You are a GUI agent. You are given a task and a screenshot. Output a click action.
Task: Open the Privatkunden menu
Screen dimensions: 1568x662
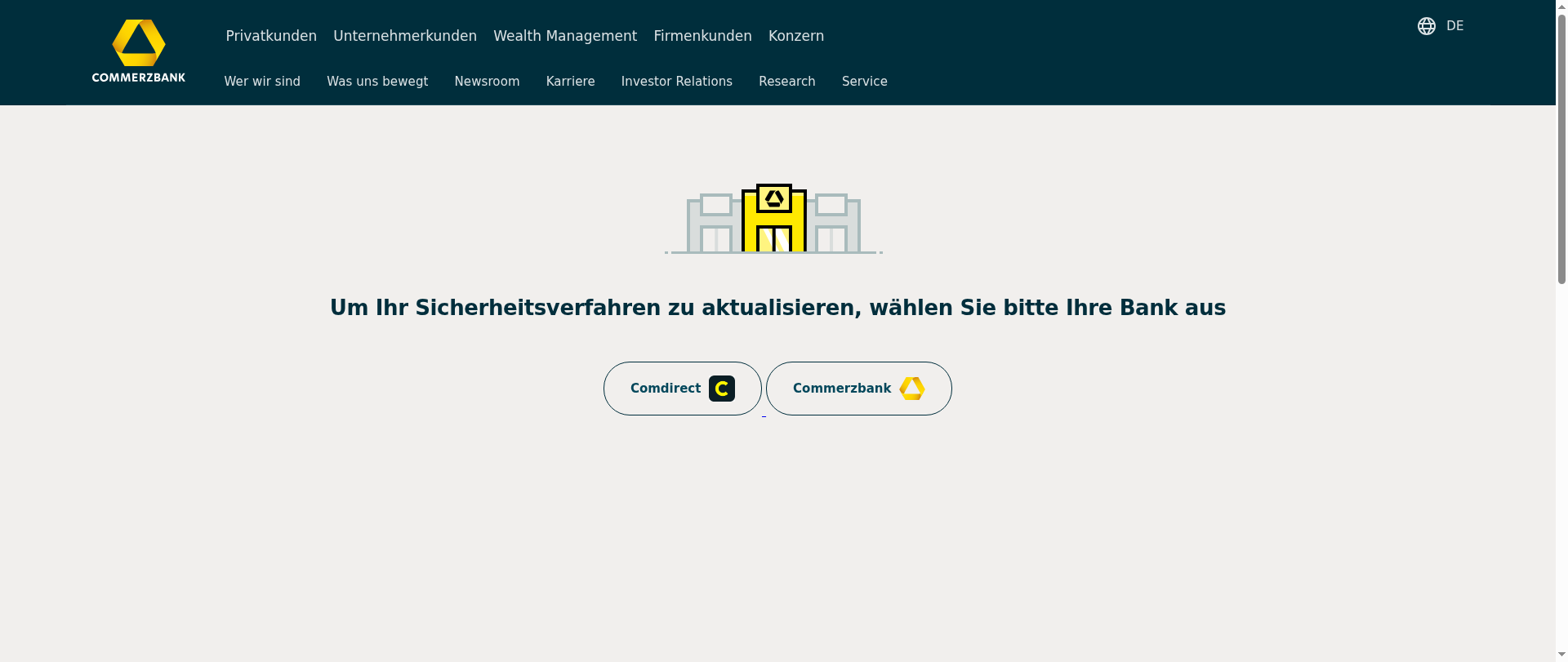[271, 36]
